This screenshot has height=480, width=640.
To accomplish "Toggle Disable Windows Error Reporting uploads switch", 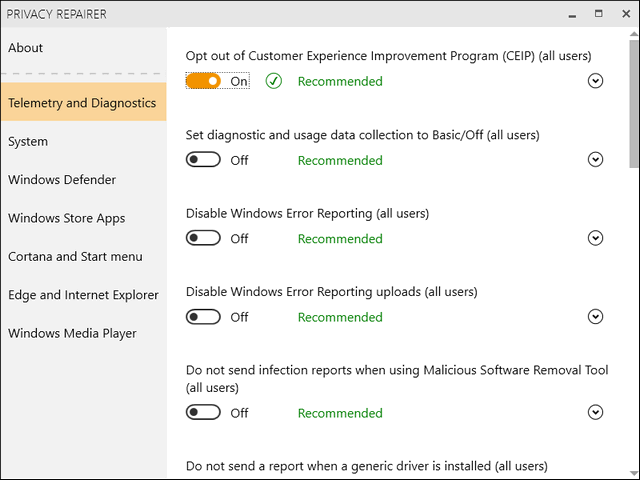I will [203, 317].
